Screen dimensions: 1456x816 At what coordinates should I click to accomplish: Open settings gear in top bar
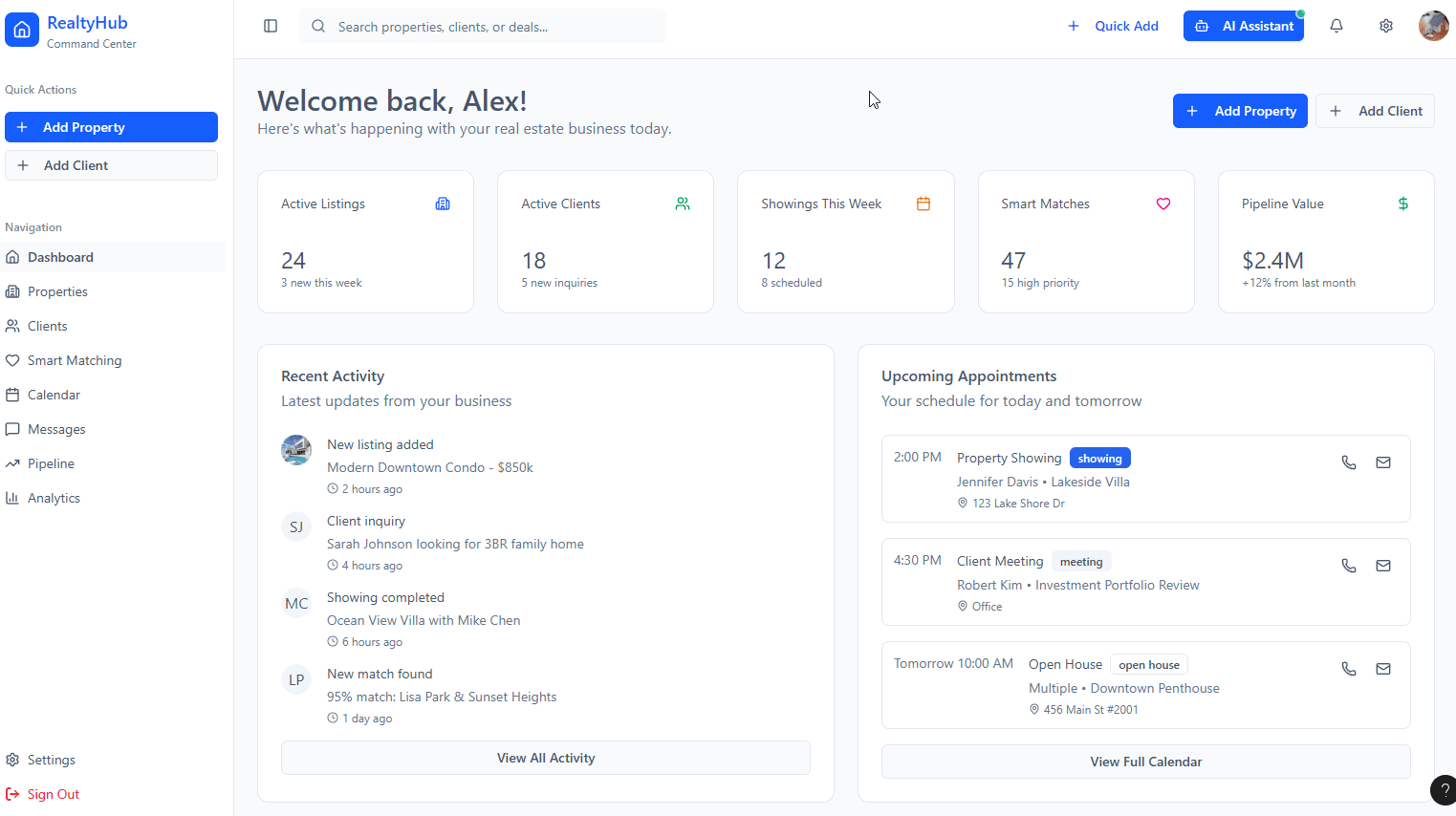coord(1385,26)
